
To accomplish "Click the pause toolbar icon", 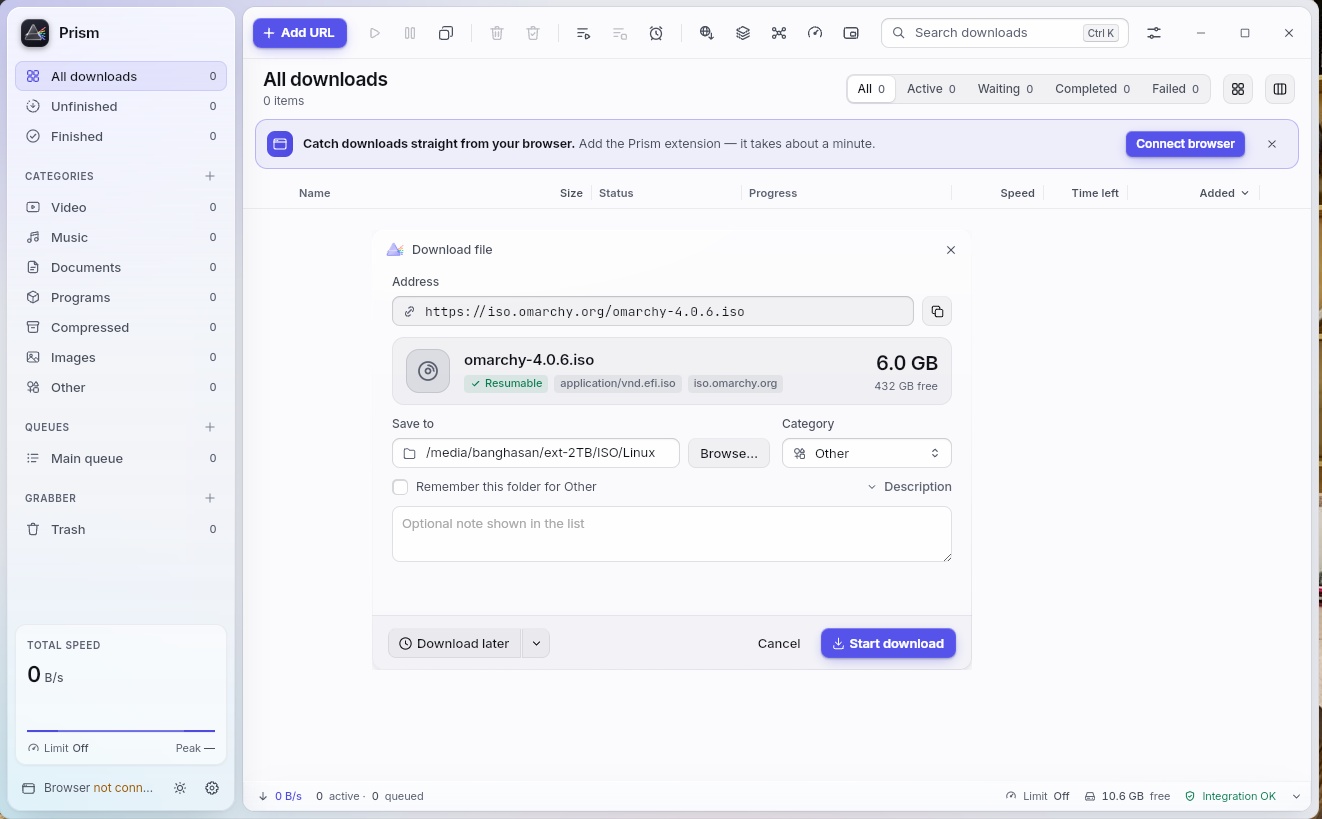I will pyautogui.click(x=410, y=33).
